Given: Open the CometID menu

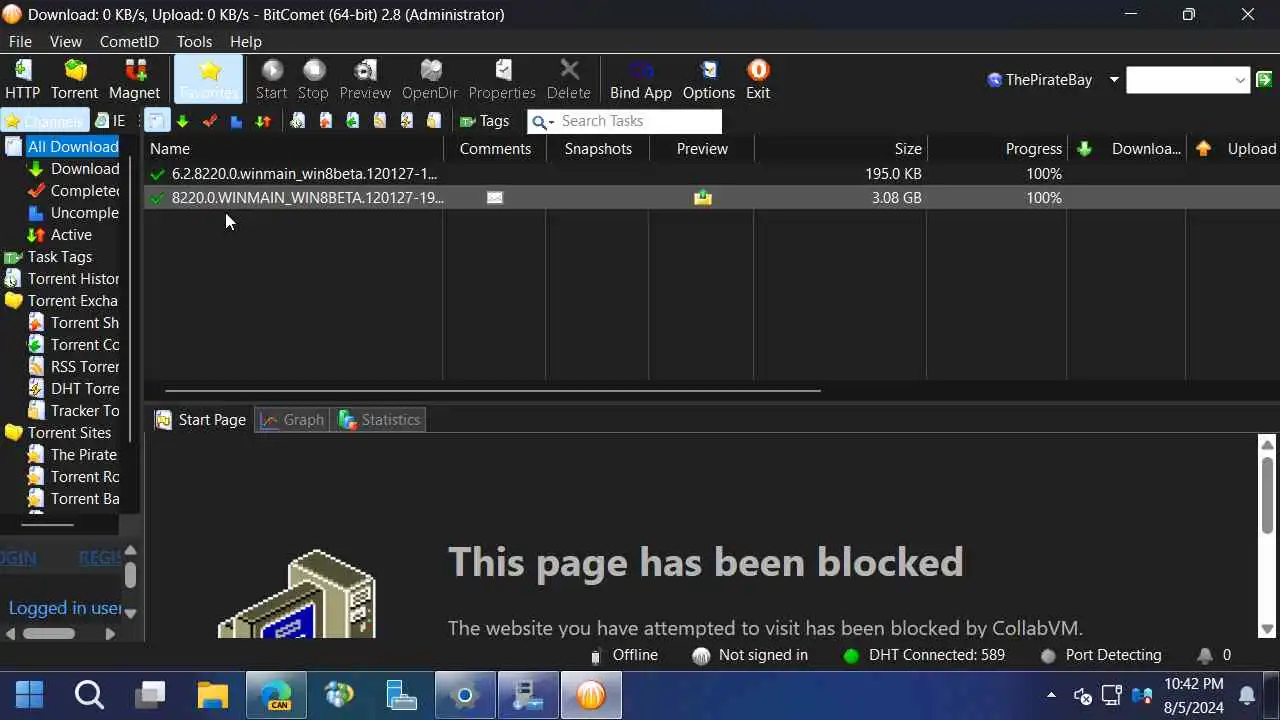Looking at the screenshot, I should tap(129, 41).
